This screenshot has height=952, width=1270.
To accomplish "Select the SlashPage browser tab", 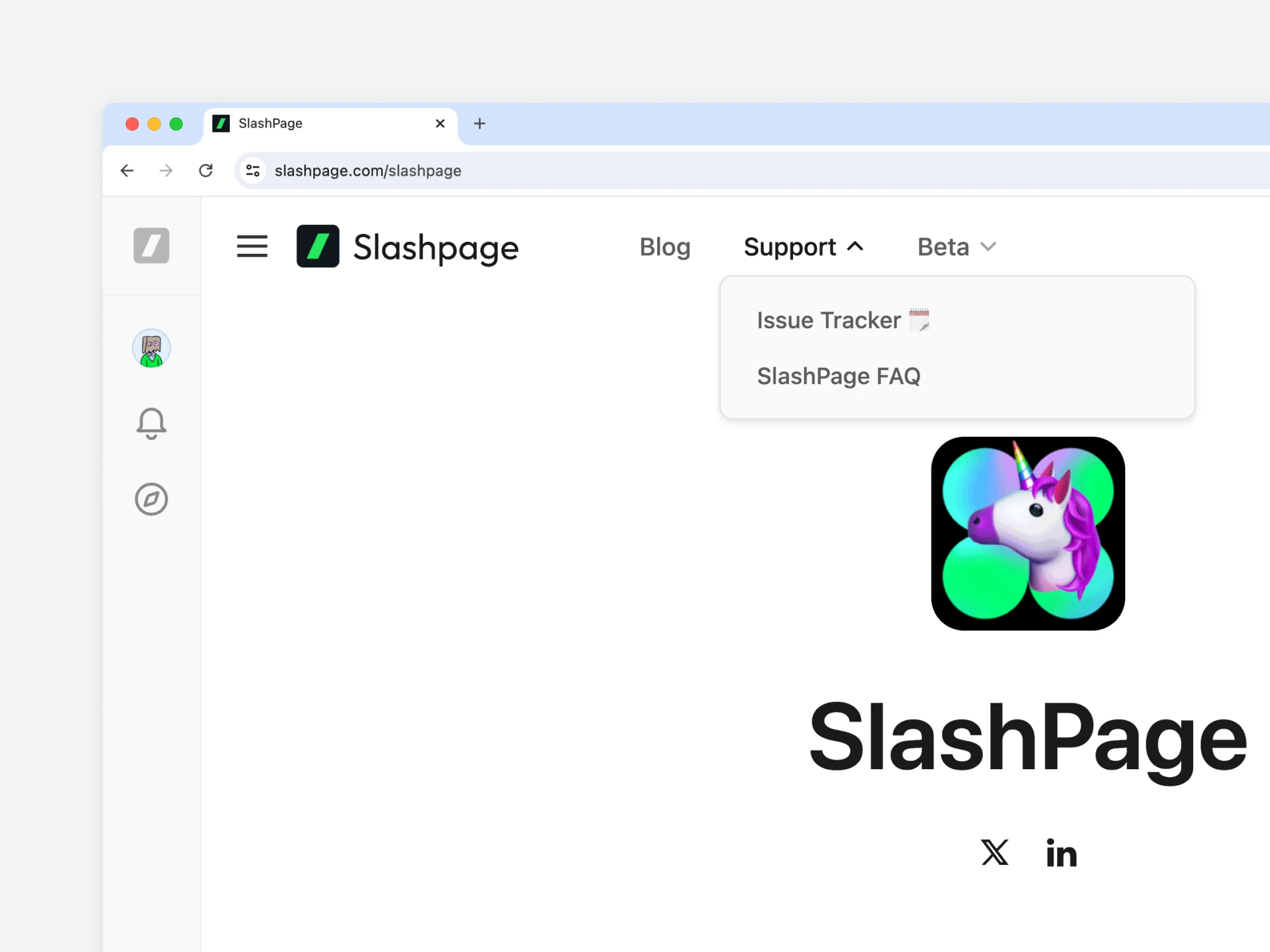I will [330, 124].
